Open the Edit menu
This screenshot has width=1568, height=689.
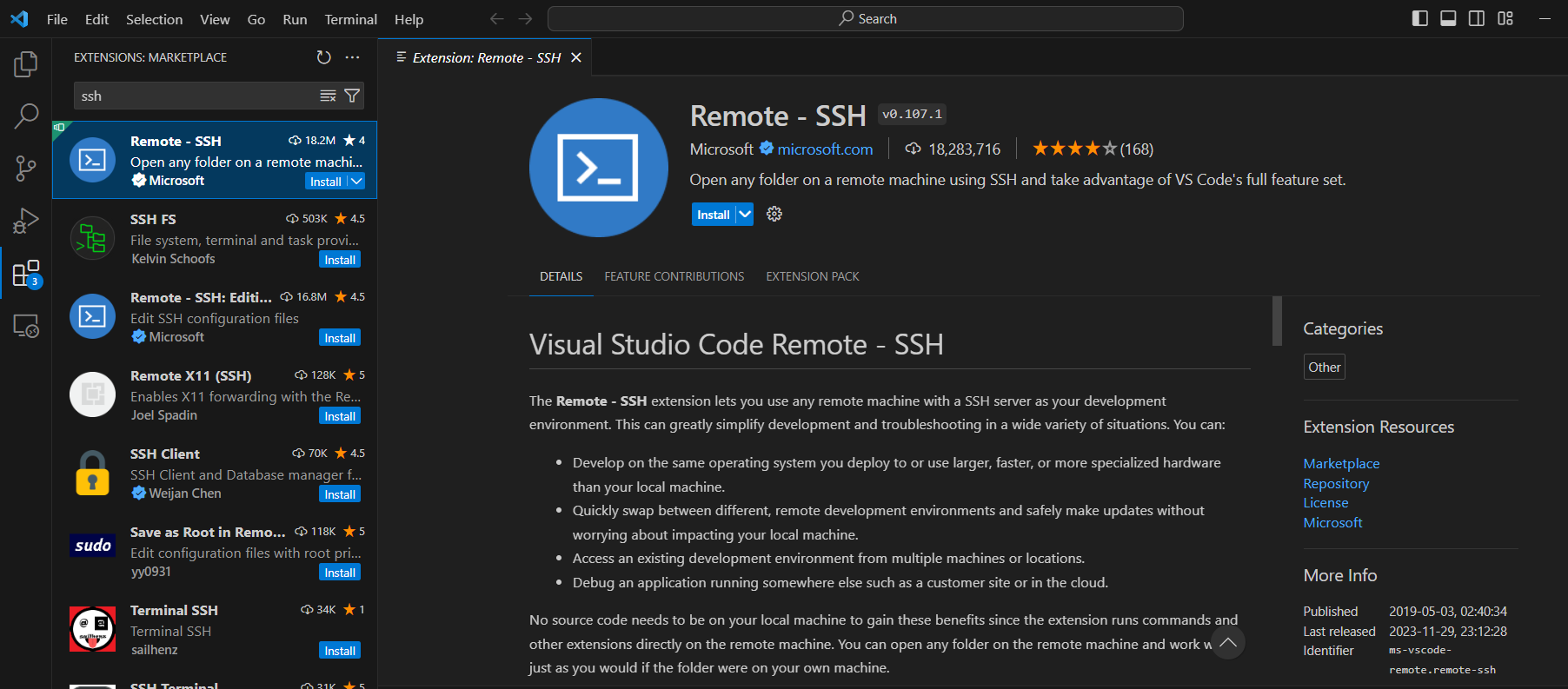pyautogui.click(x=96, y=19)
